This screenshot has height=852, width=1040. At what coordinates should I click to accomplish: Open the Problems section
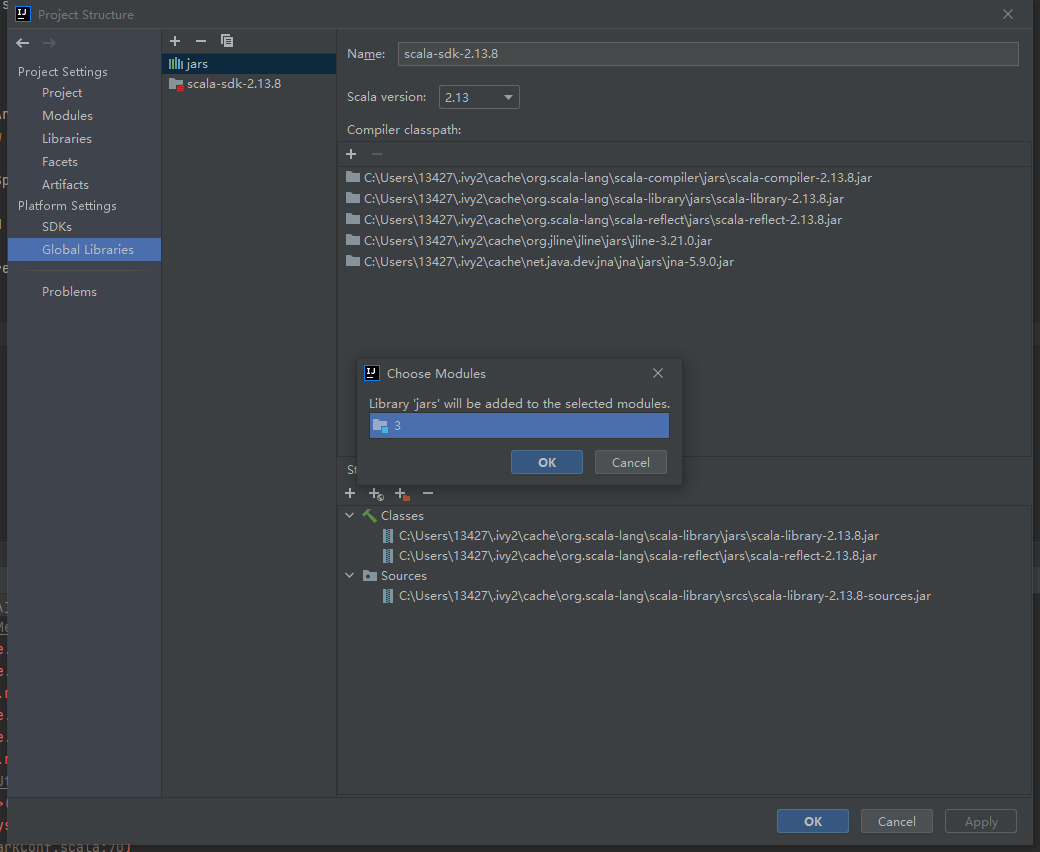click(69, 292)
